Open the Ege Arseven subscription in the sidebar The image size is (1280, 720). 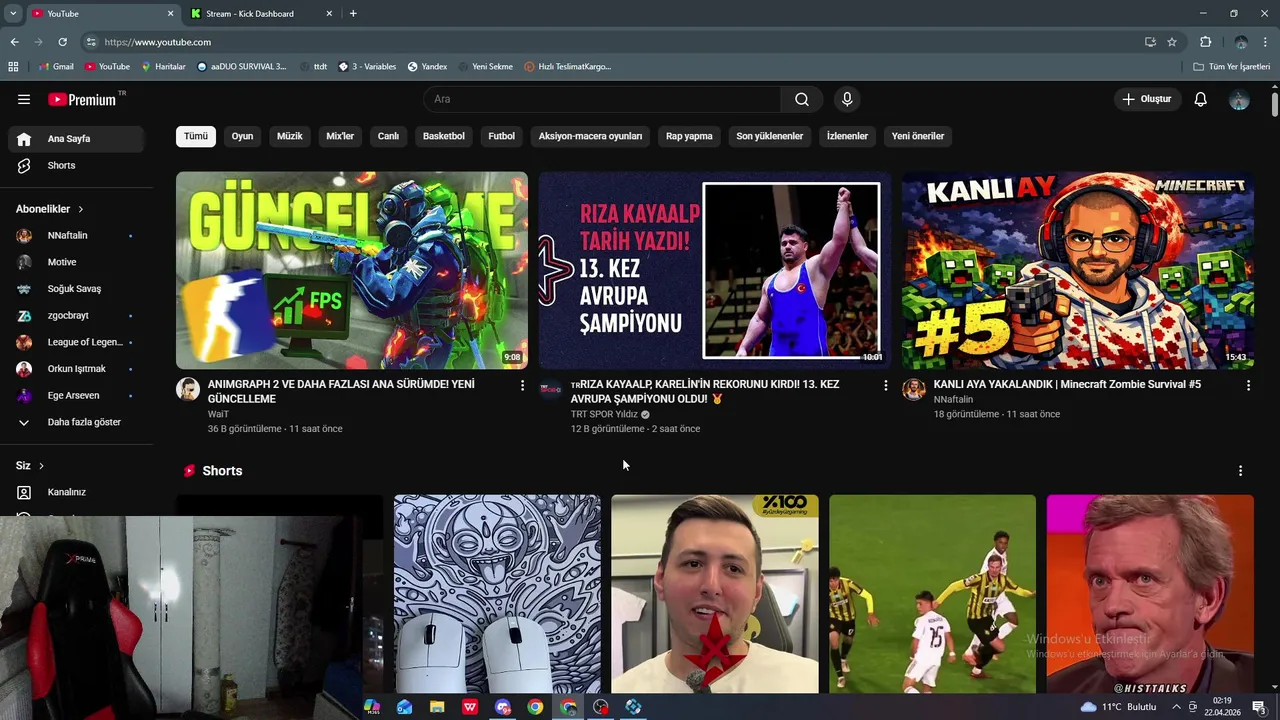tap(76, 395)
